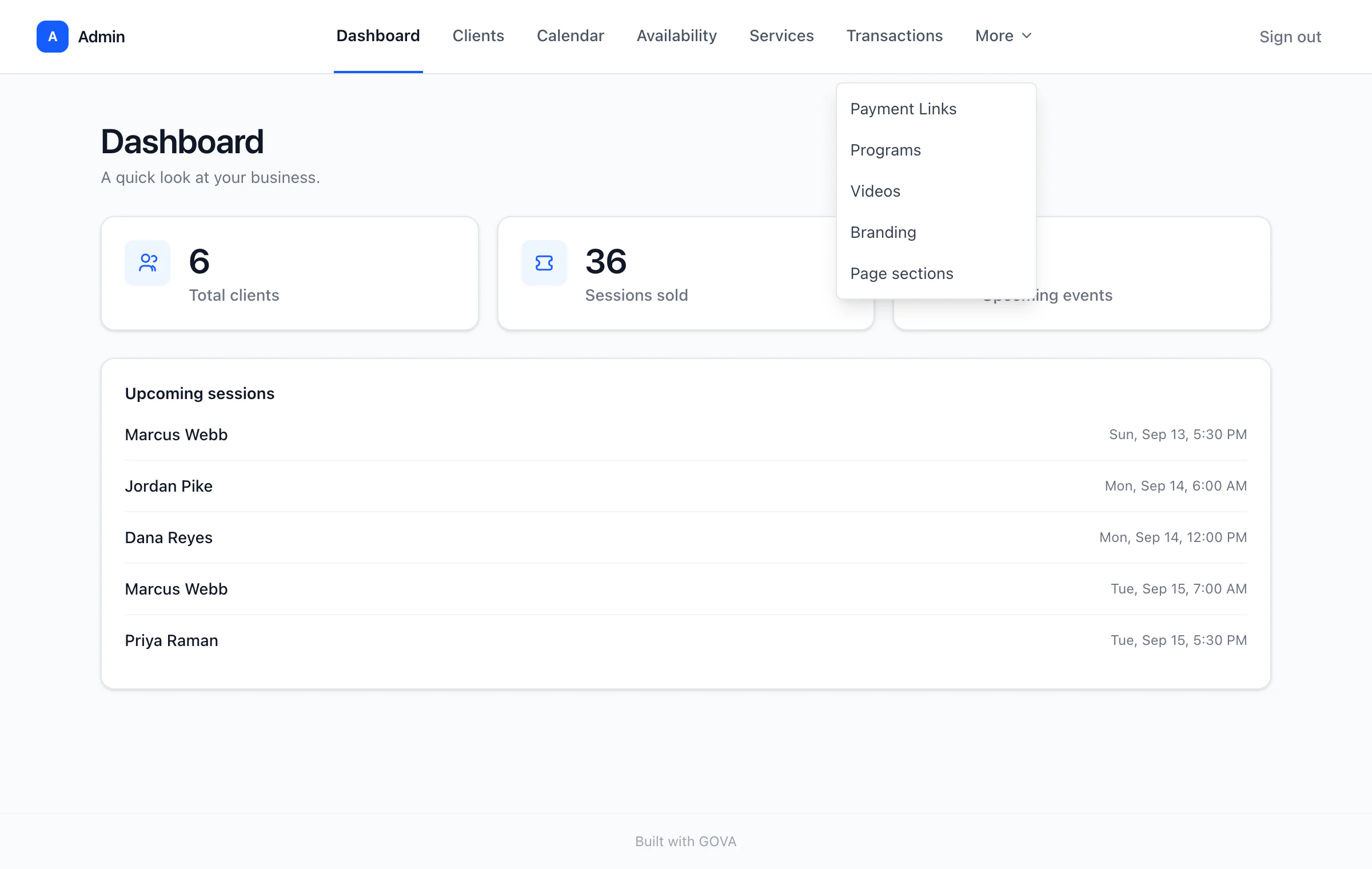Click the 6 clients count
The height and width of the screenshot is (869, 1372).
coord(199,261)
